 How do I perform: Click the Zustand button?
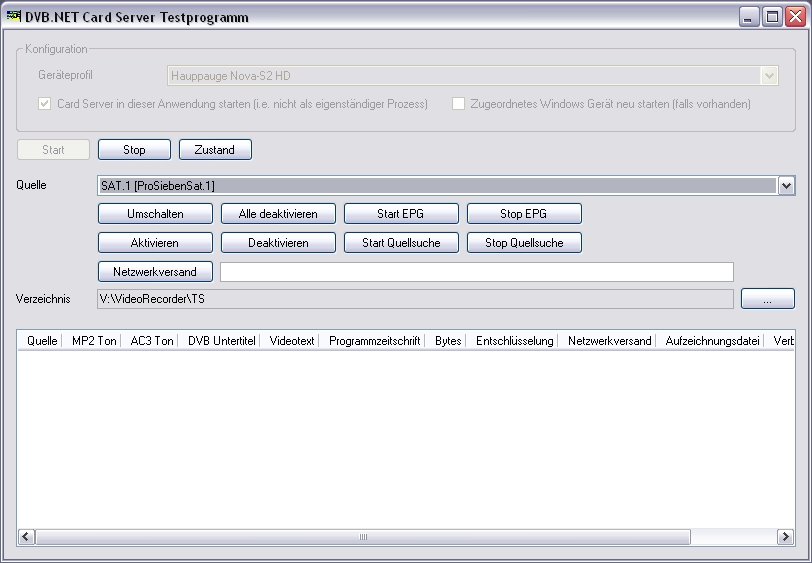point(215,150)
